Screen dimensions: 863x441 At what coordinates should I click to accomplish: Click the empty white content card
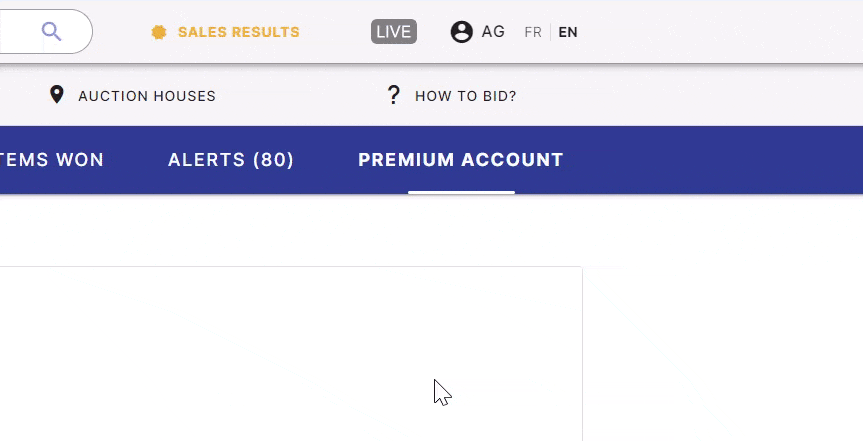point(291,353)
